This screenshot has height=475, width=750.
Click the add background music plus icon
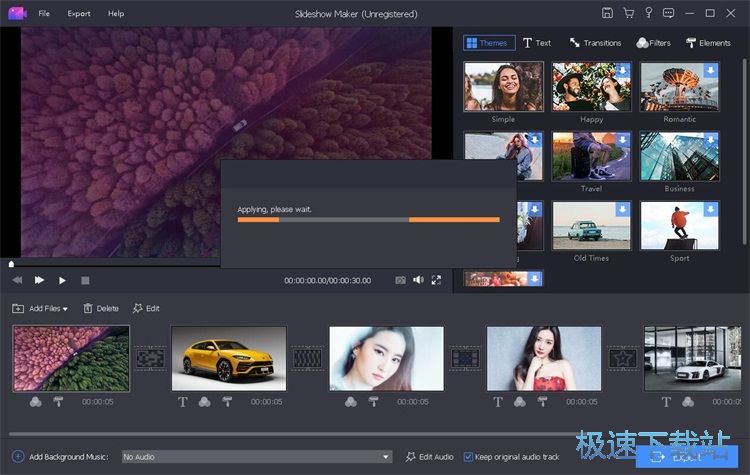pyautogui.click(x=18, y=457)
